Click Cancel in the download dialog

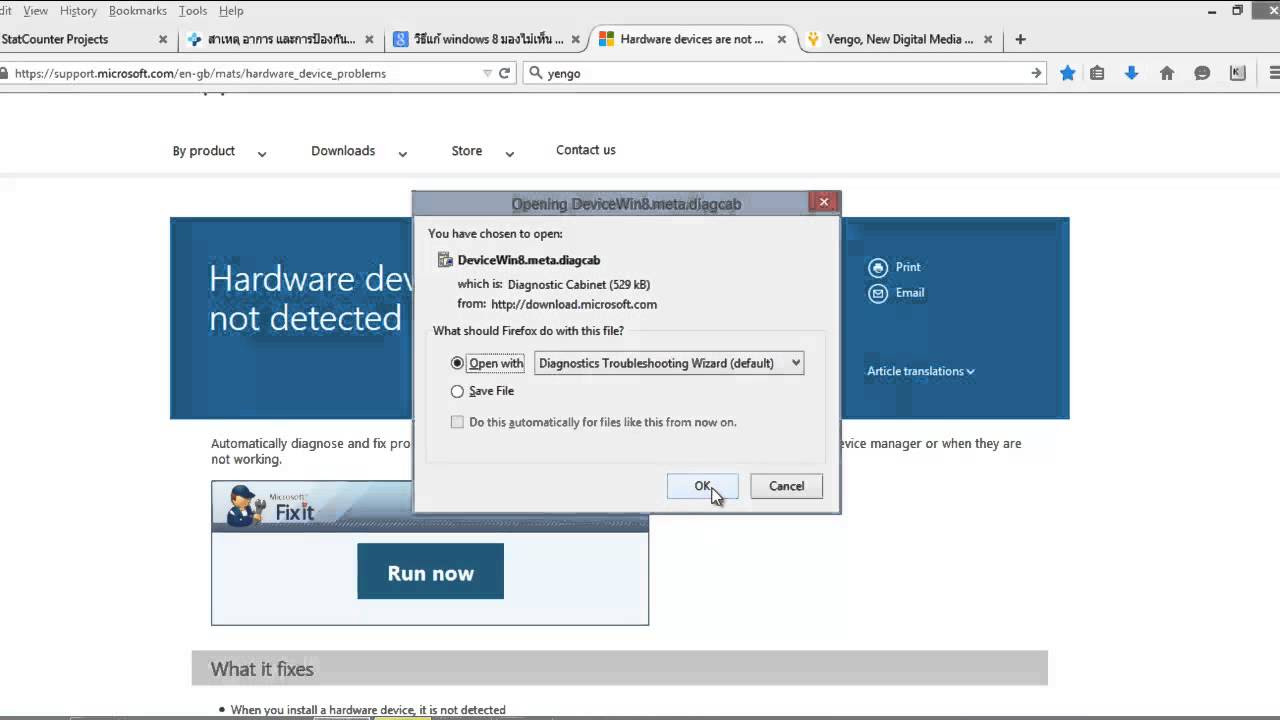click(x=786, y=486)
